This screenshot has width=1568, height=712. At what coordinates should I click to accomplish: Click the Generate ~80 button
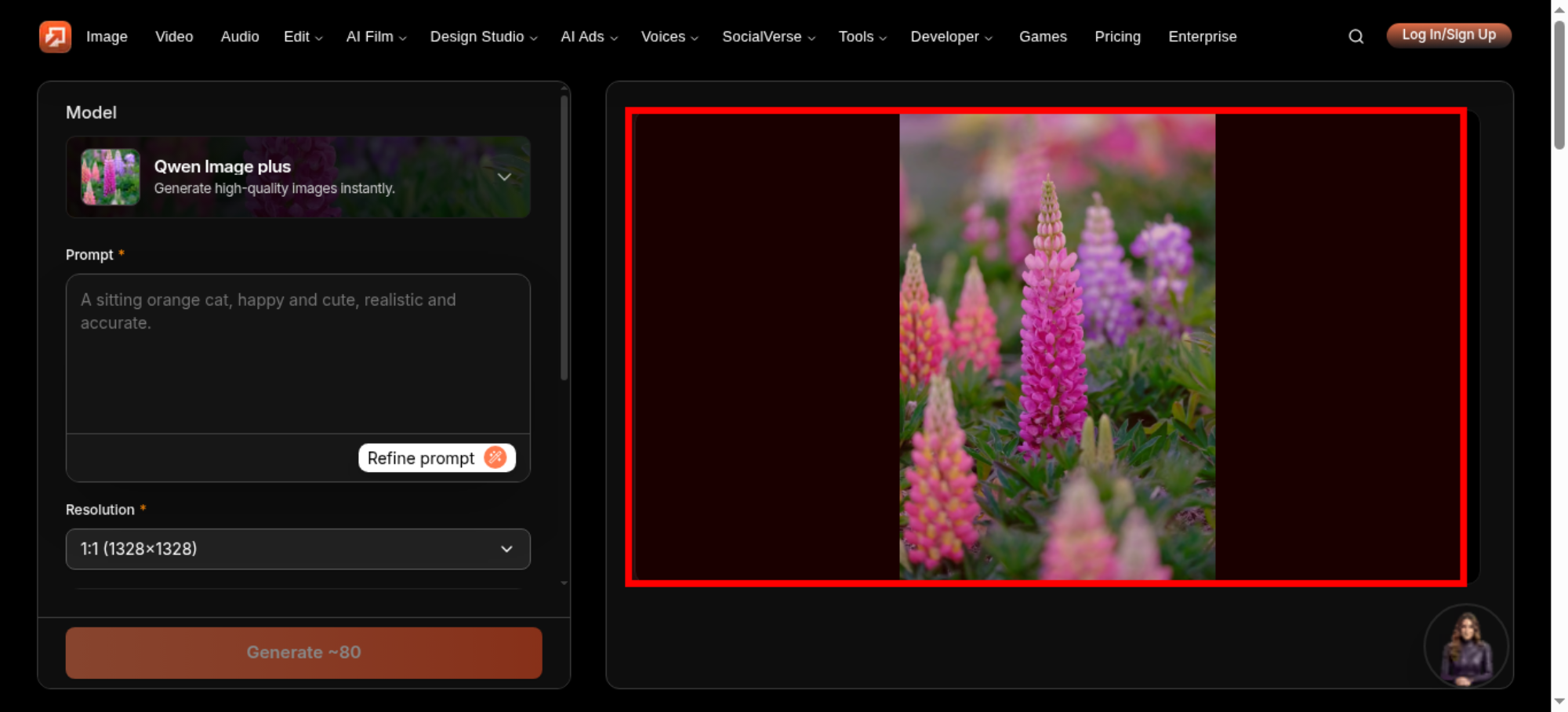[x=304, y=652]
